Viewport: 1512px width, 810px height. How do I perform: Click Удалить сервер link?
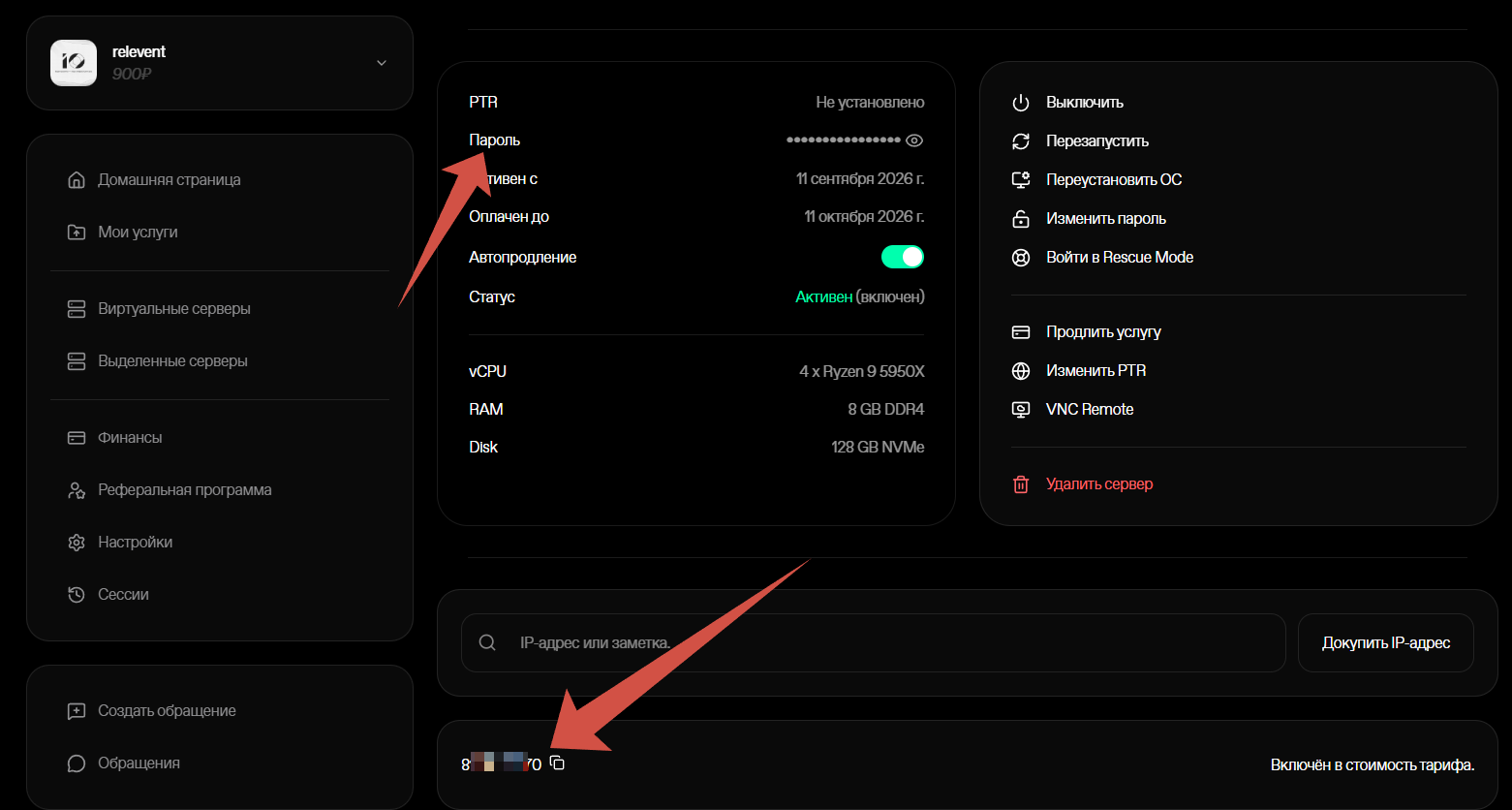coord(1099,484)
